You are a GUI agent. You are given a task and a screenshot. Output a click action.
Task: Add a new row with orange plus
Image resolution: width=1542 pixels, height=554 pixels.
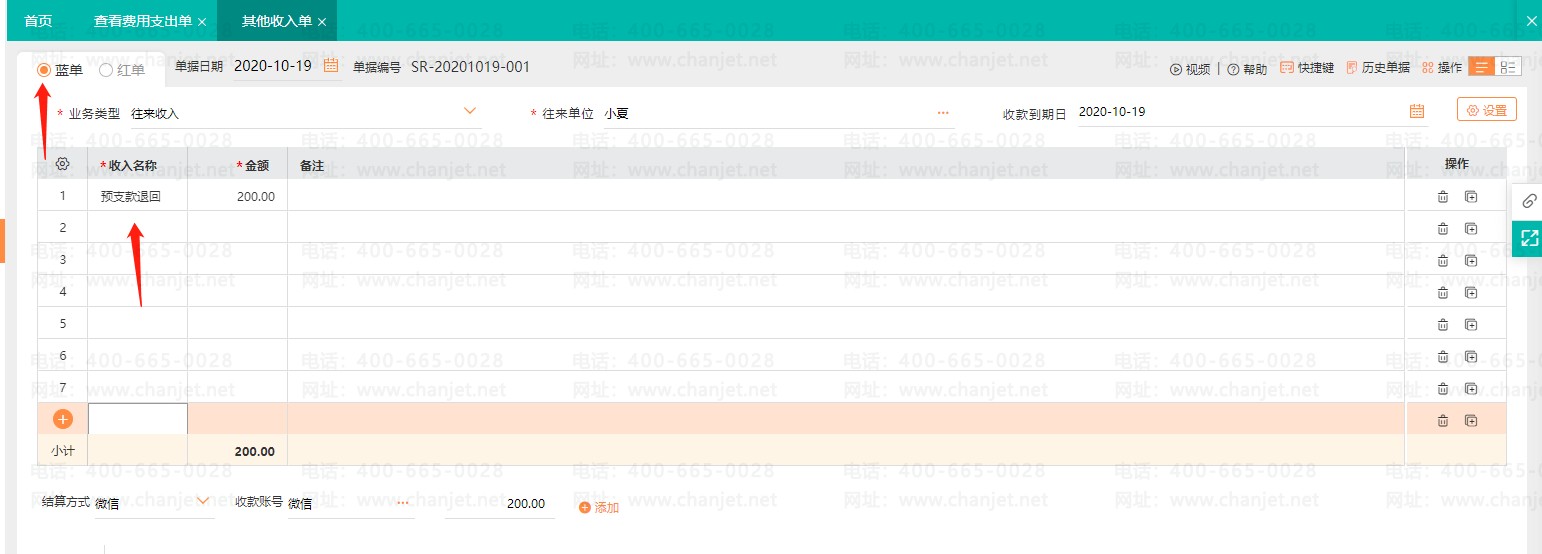[x=62, y=419]
